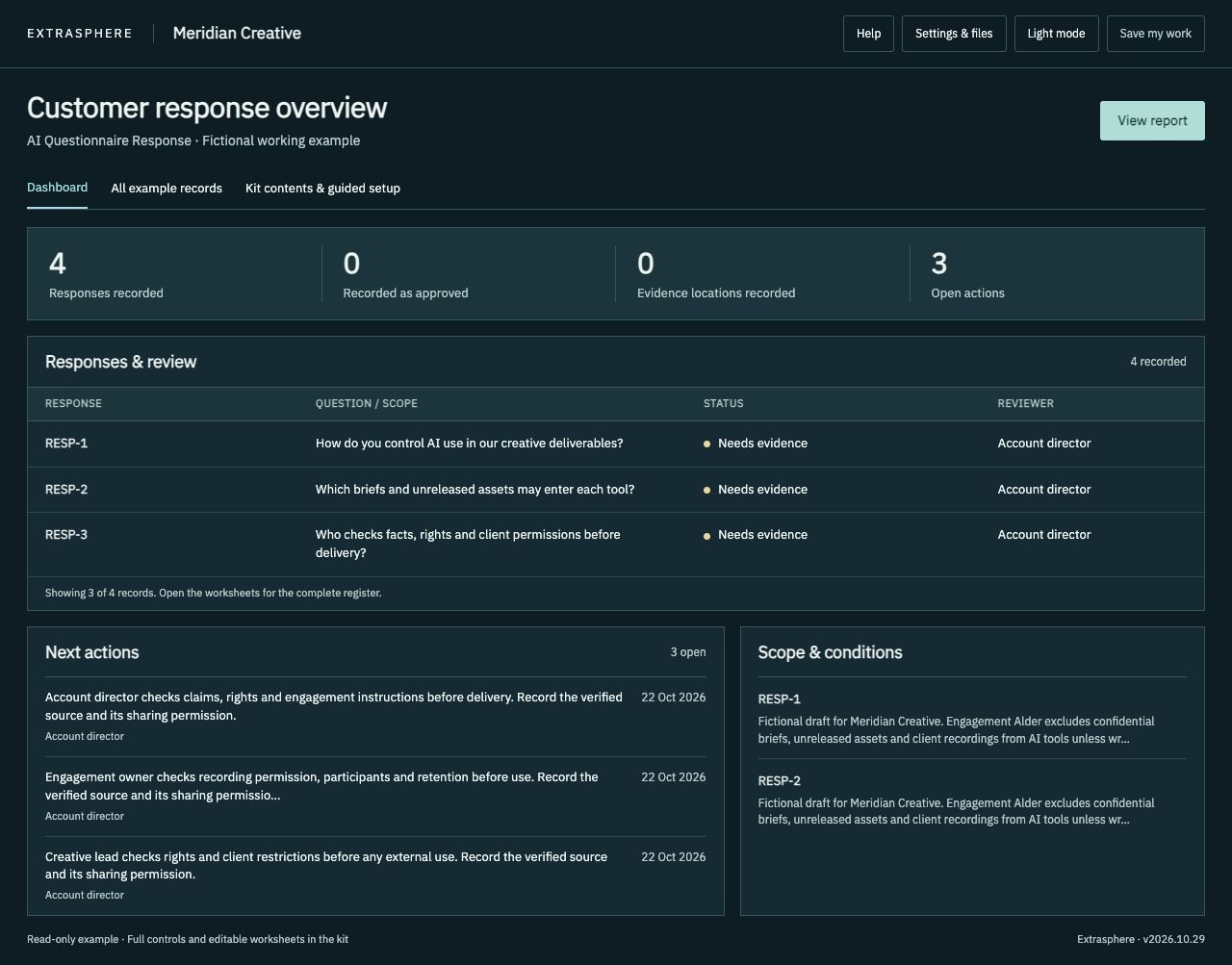The height and width of the screenshot is (965, 1232).
Task: Click question about controlling AI use in deliverables
Action: [x=470, y=444]
